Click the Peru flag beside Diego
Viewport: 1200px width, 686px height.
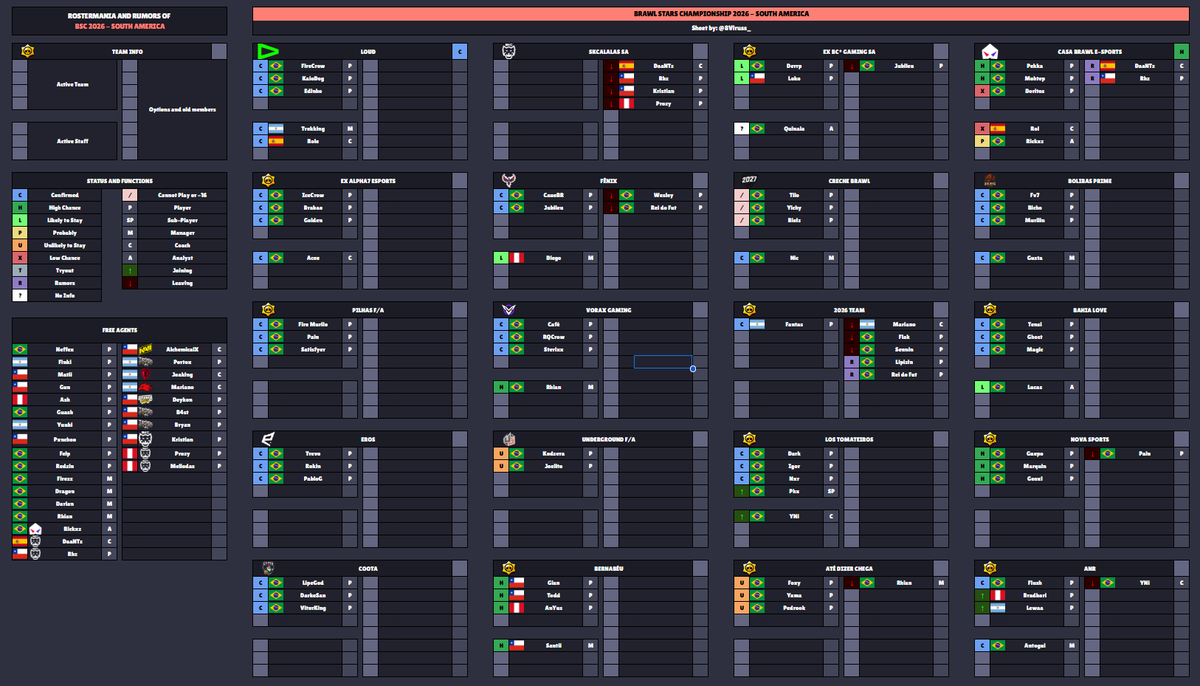coord(517,258)
